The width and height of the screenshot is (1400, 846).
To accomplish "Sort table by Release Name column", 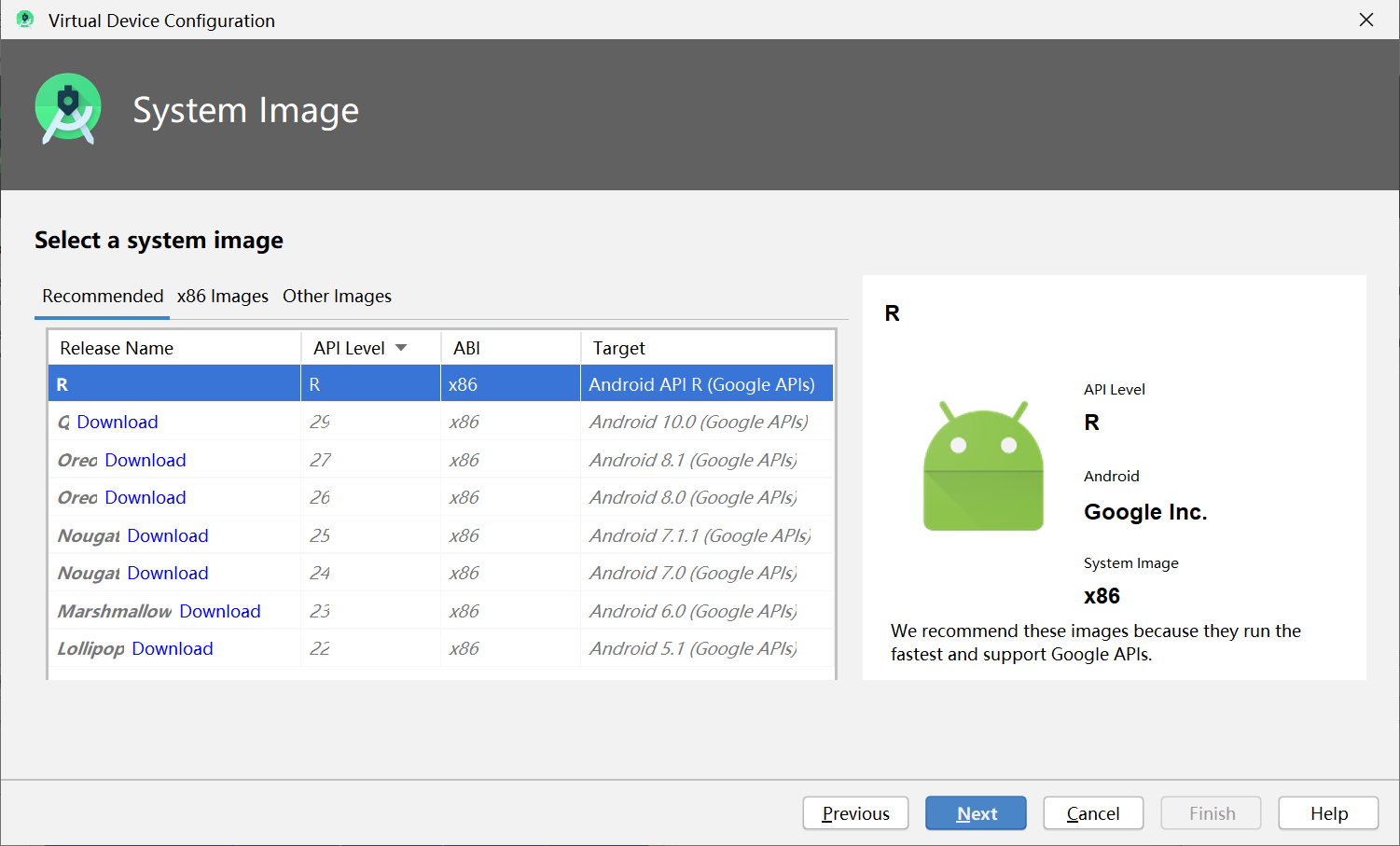I will [117, 348].
